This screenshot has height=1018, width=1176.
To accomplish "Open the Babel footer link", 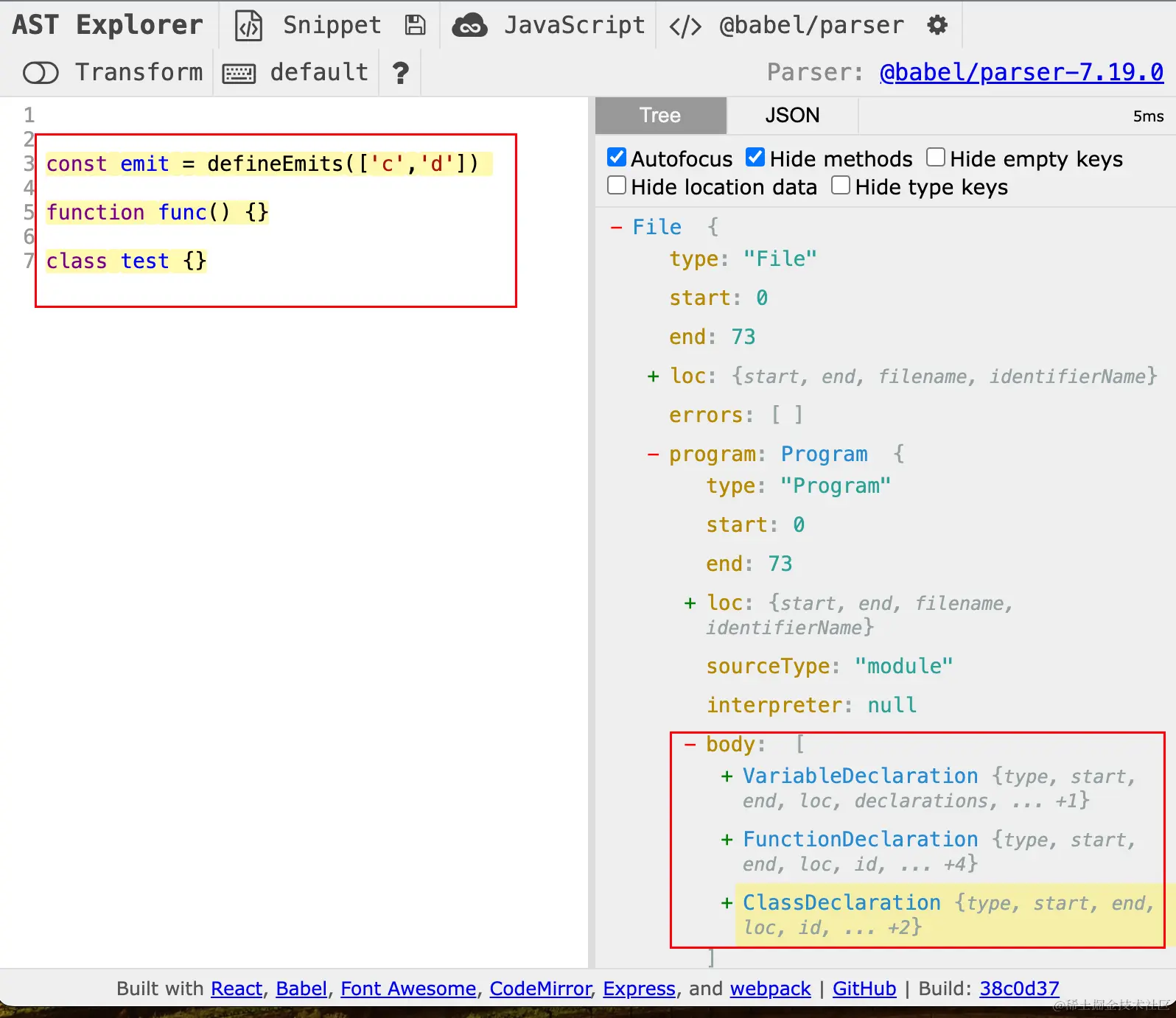I will point(301,989).
